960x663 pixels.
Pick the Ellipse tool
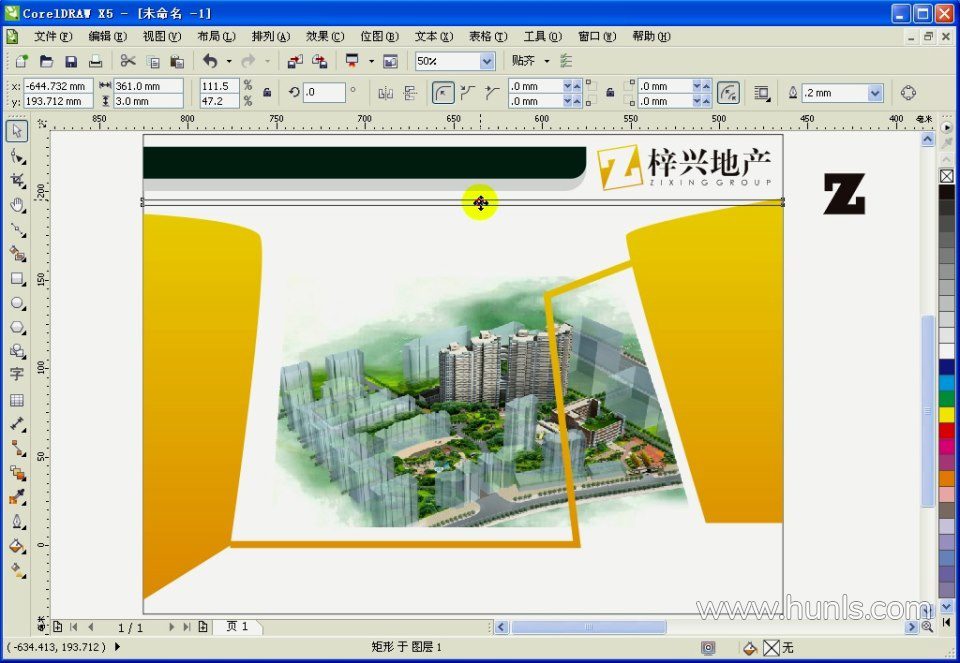pyautogui.click(x=17, y=303)
